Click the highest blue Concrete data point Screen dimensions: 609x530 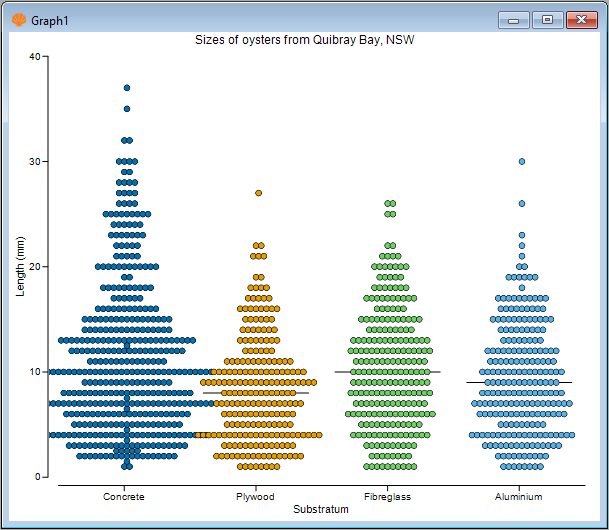pos(127,88)
